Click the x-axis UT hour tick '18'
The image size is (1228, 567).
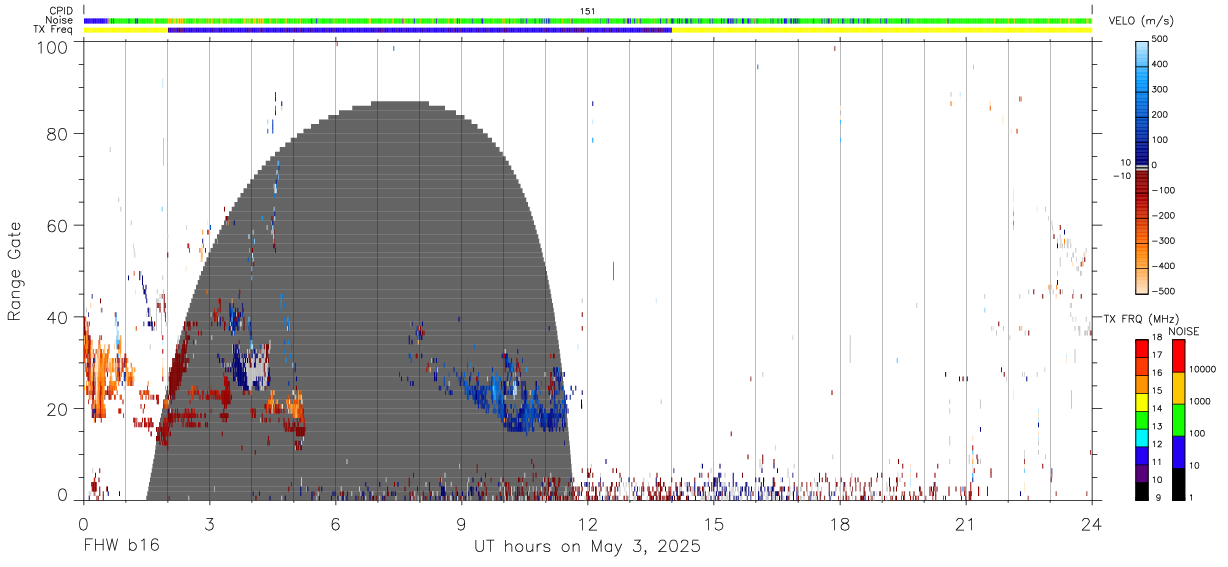[840, 524]
